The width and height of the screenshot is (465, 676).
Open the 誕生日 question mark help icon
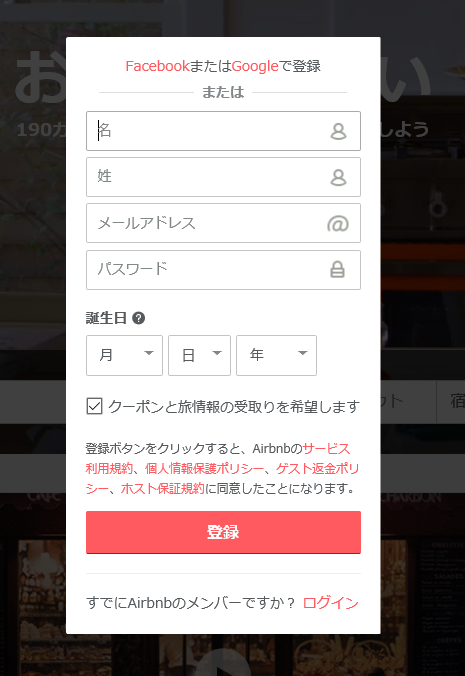coord(138,318)
